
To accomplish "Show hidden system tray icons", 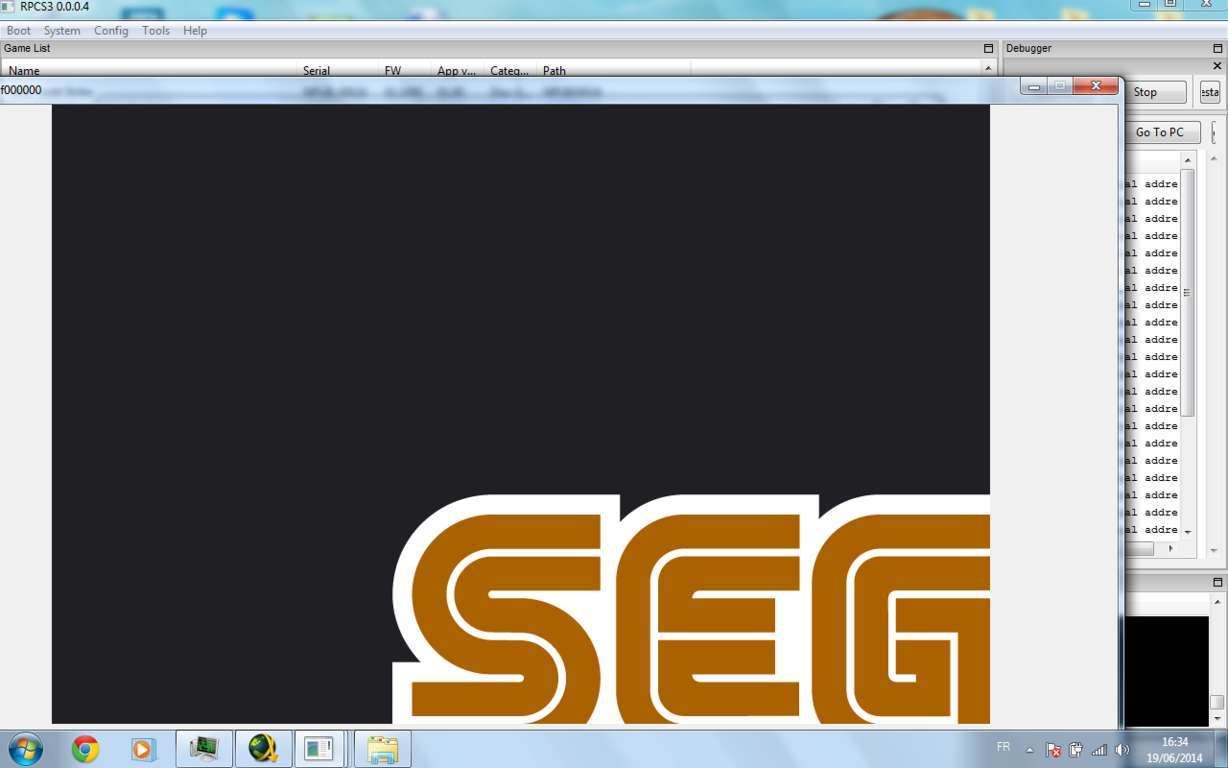I will tap(1030, 750).
